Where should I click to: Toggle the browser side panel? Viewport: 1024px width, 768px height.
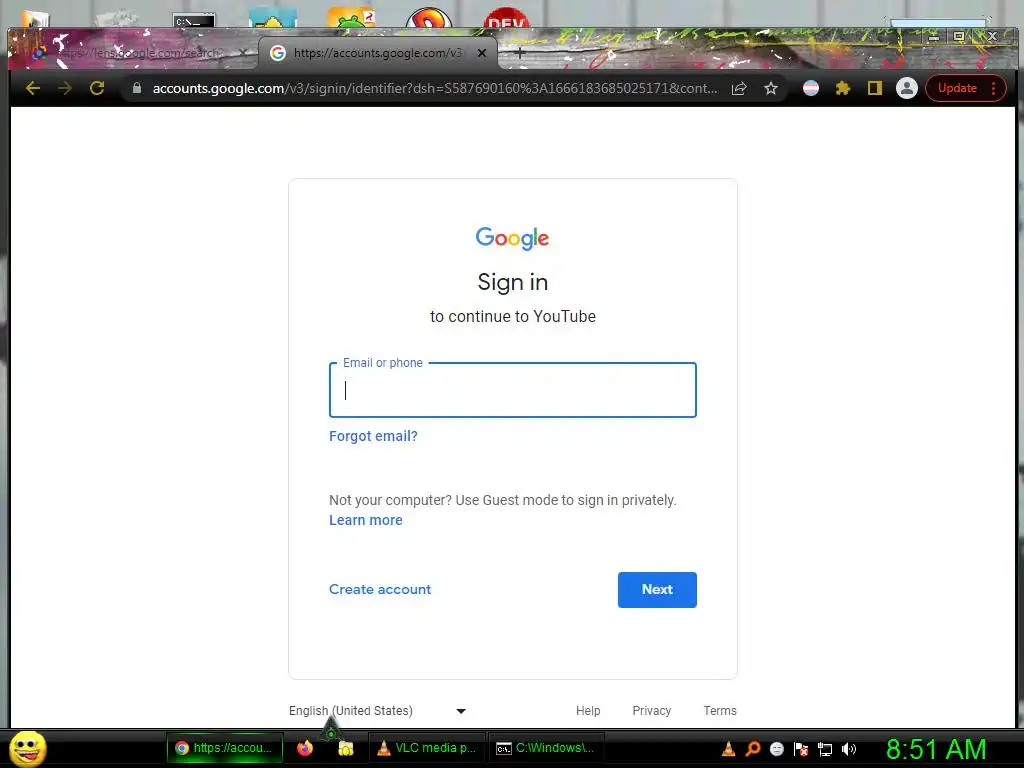pyautogui.click(x=874, y=88)
